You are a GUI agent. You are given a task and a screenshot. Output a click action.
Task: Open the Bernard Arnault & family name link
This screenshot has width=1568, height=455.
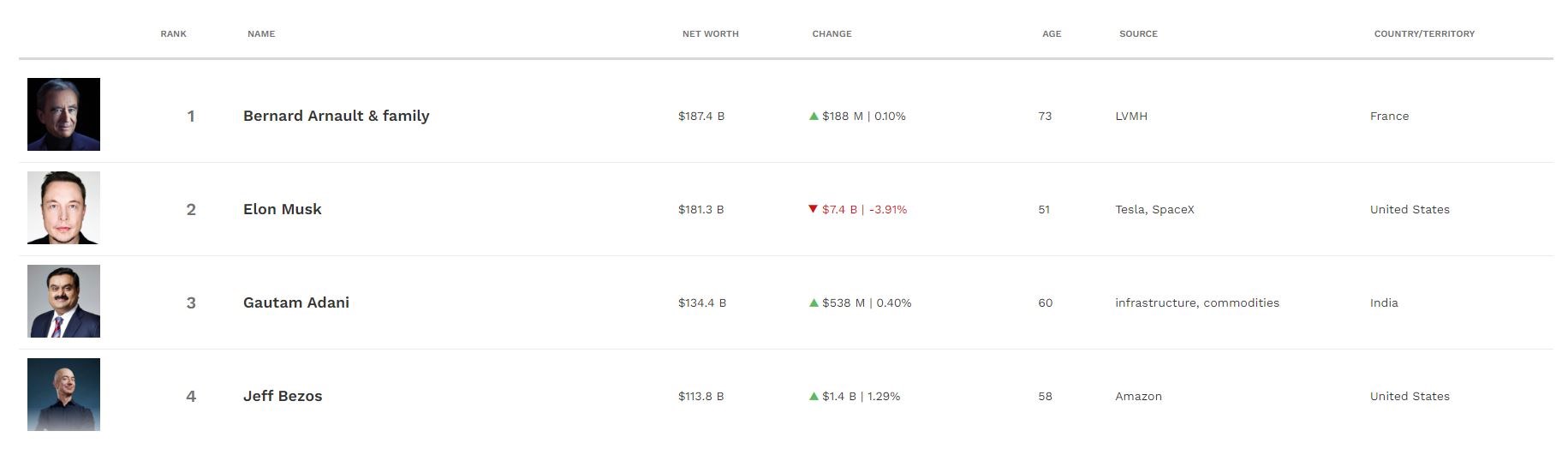(x=336, y=116)
